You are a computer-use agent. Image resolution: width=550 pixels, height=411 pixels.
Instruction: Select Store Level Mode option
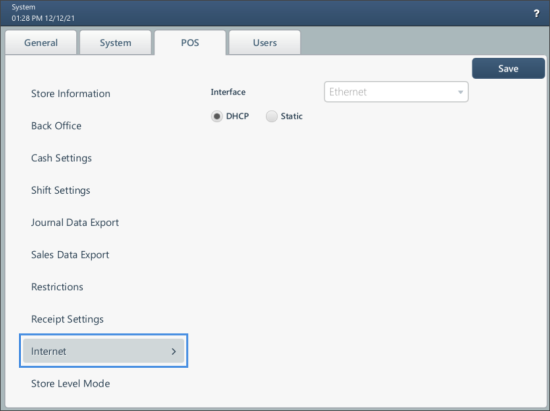[x=71, y=384]
